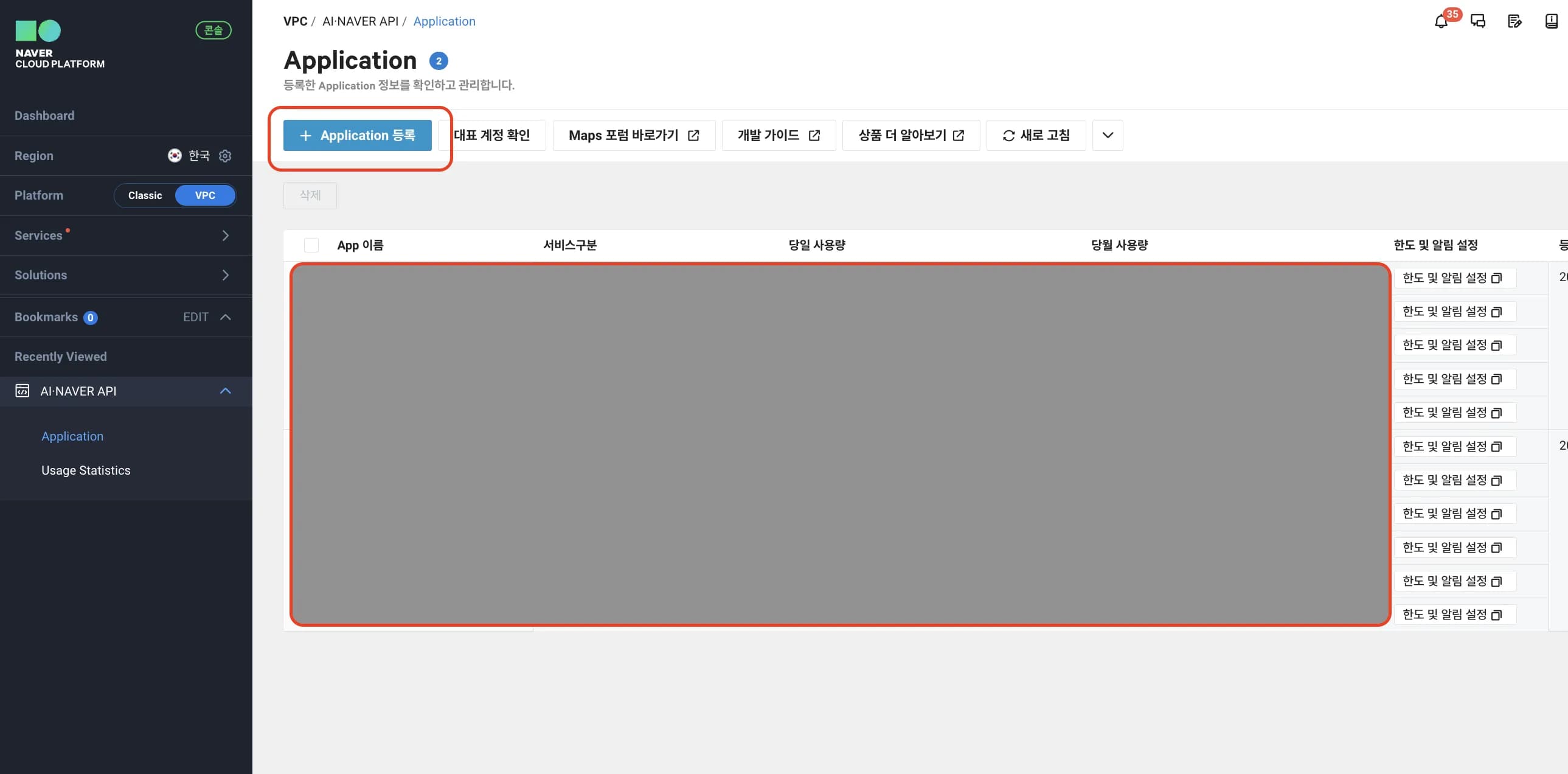
Task: Open the 개발 가이드 button
Action: [779, 135]
